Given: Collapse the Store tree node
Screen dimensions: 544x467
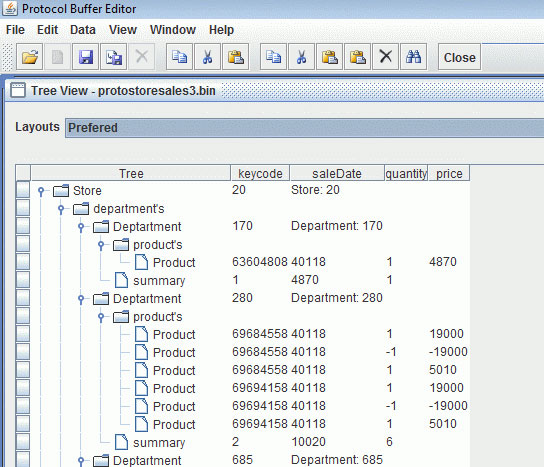Looking at the screenshot, I should [41, 191].
